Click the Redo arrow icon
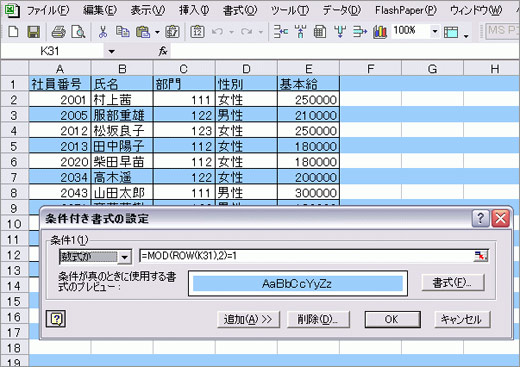 247,32
